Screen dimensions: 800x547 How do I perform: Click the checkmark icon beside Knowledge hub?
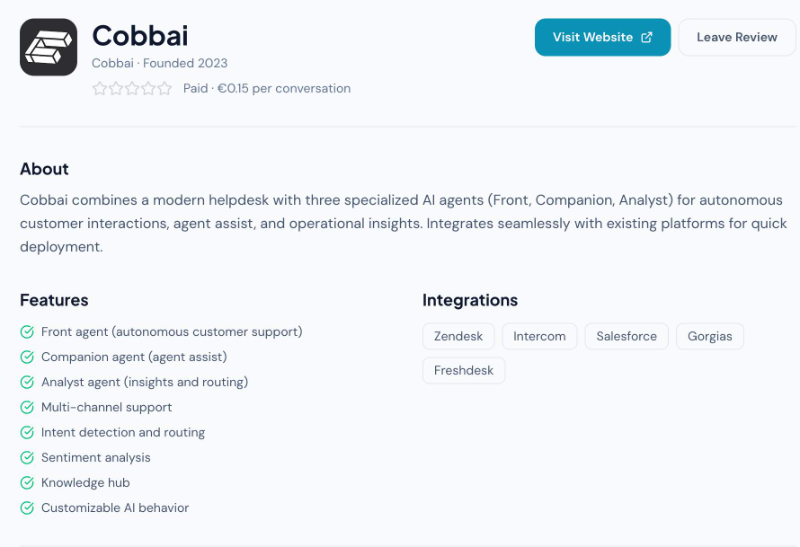click(x=27, y=483)
